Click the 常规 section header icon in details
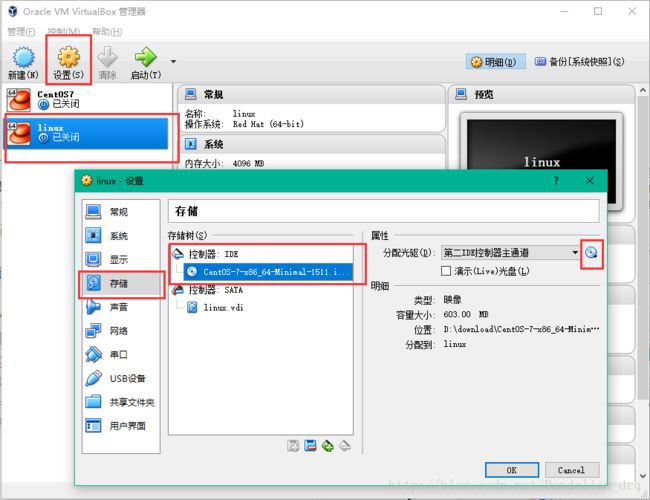This screenshot has height=500, width=650. coord(190,94)
